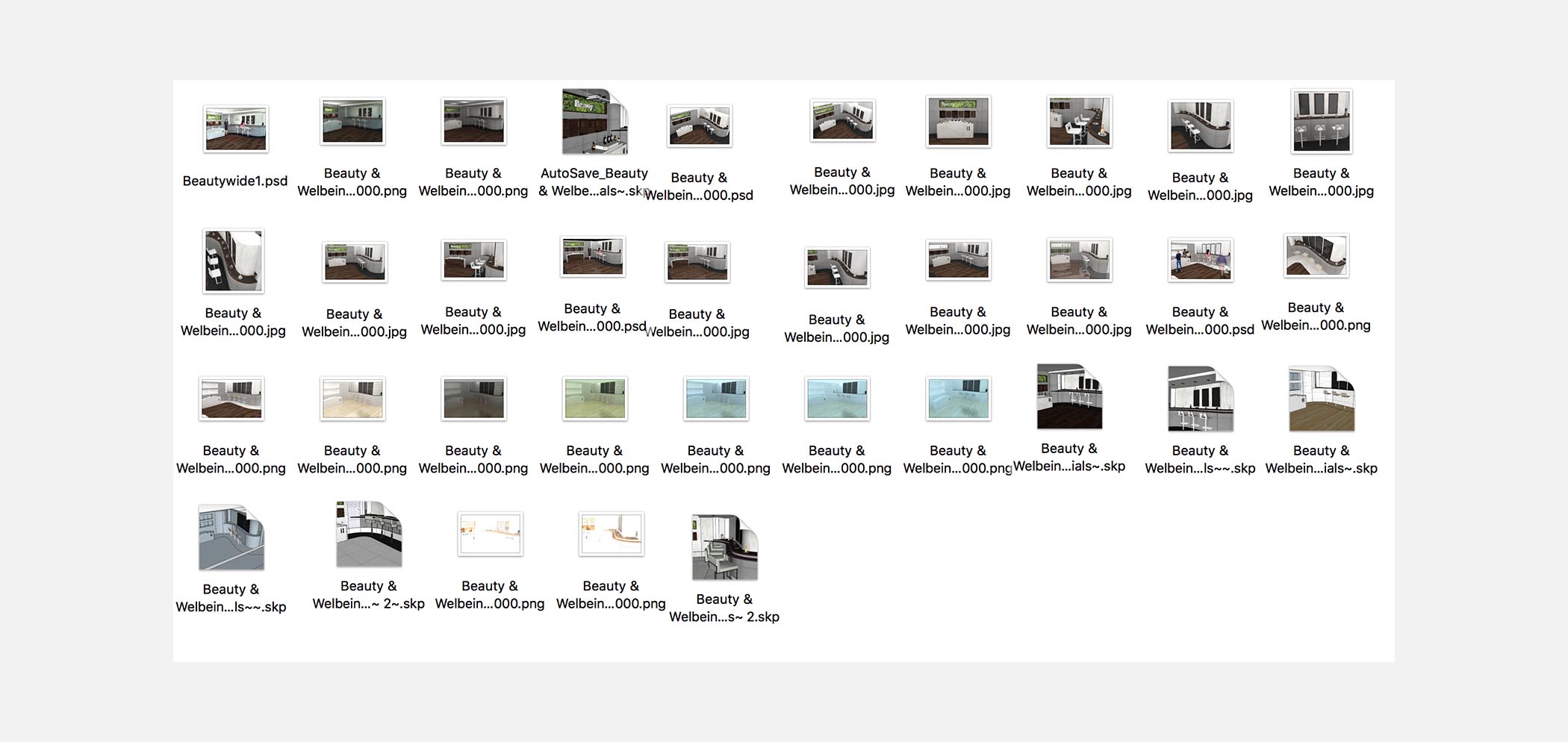Select the "ials~.skp" icon with light wood floor

click(1322, 399)
